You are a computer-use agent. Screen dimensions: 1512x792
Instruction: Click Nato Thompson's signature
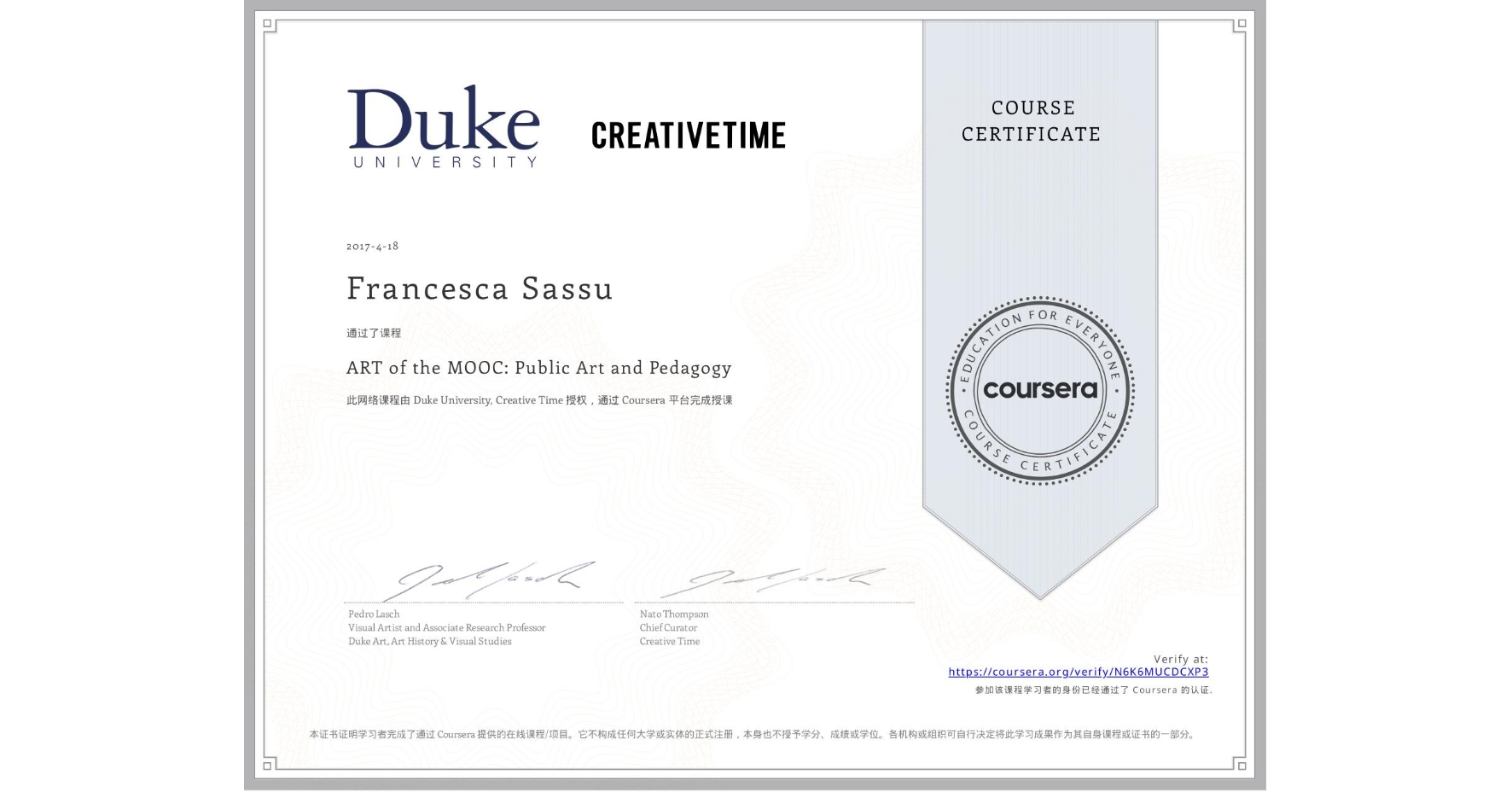[775, 581]
